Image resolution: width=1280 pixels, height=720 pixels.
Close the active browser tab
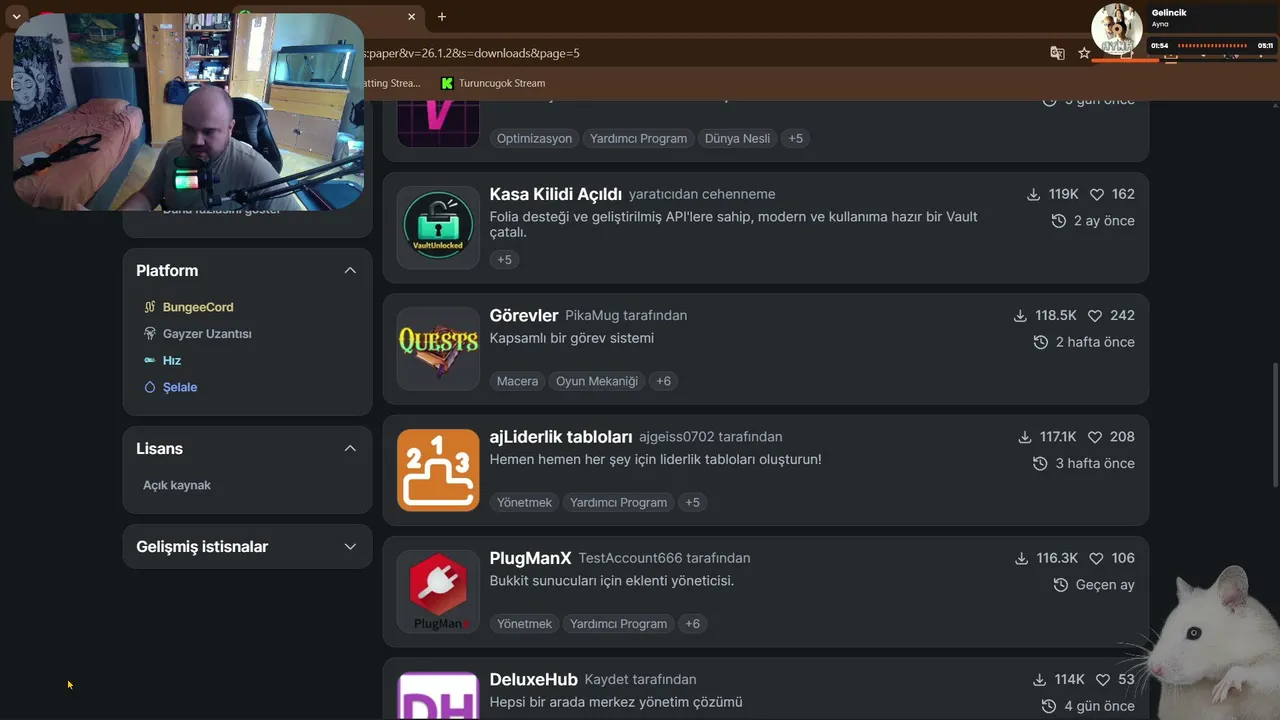coord(411,16)
